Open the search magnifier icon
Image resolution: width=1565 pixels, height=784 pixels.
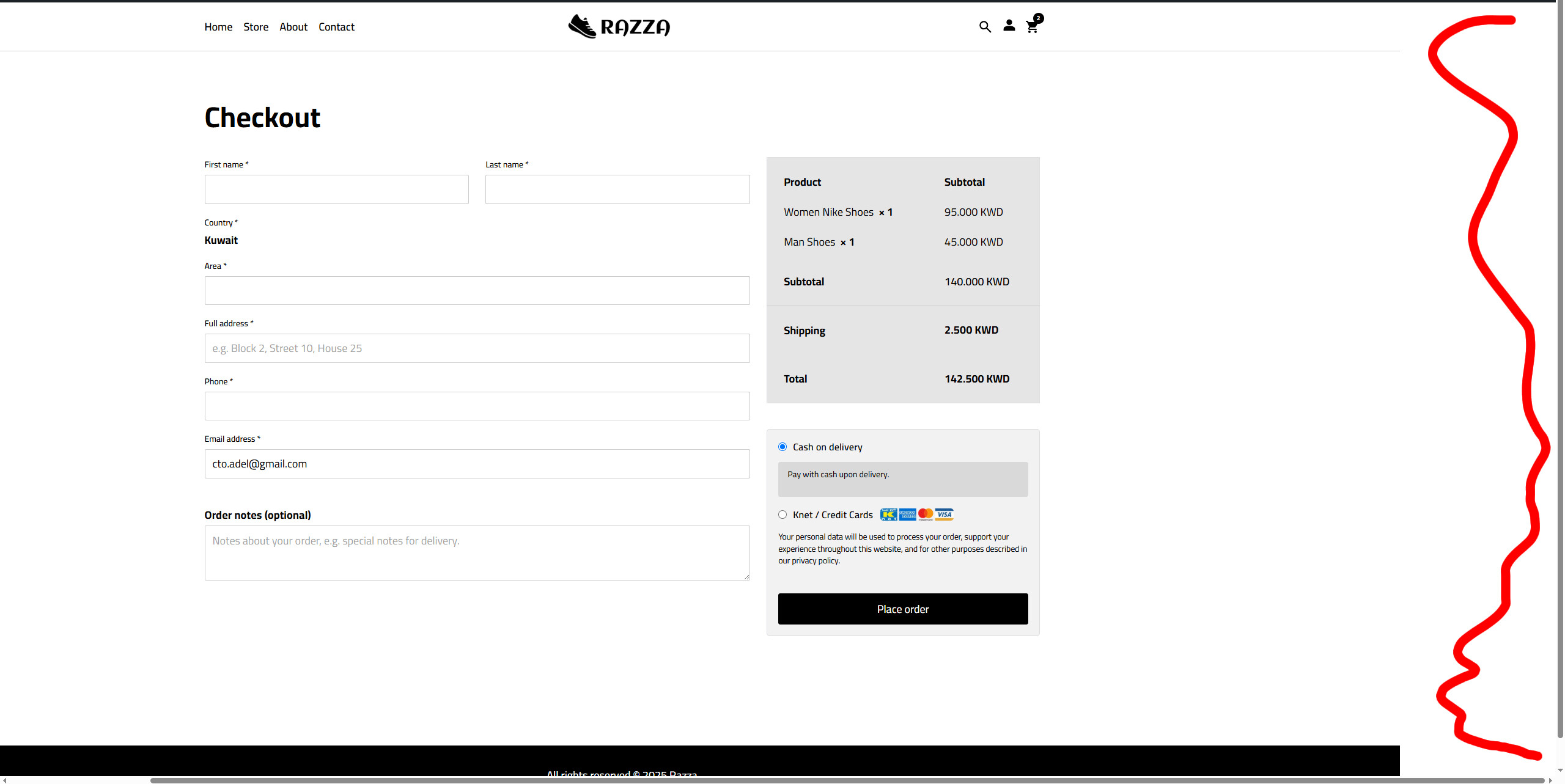coord(985,27)
